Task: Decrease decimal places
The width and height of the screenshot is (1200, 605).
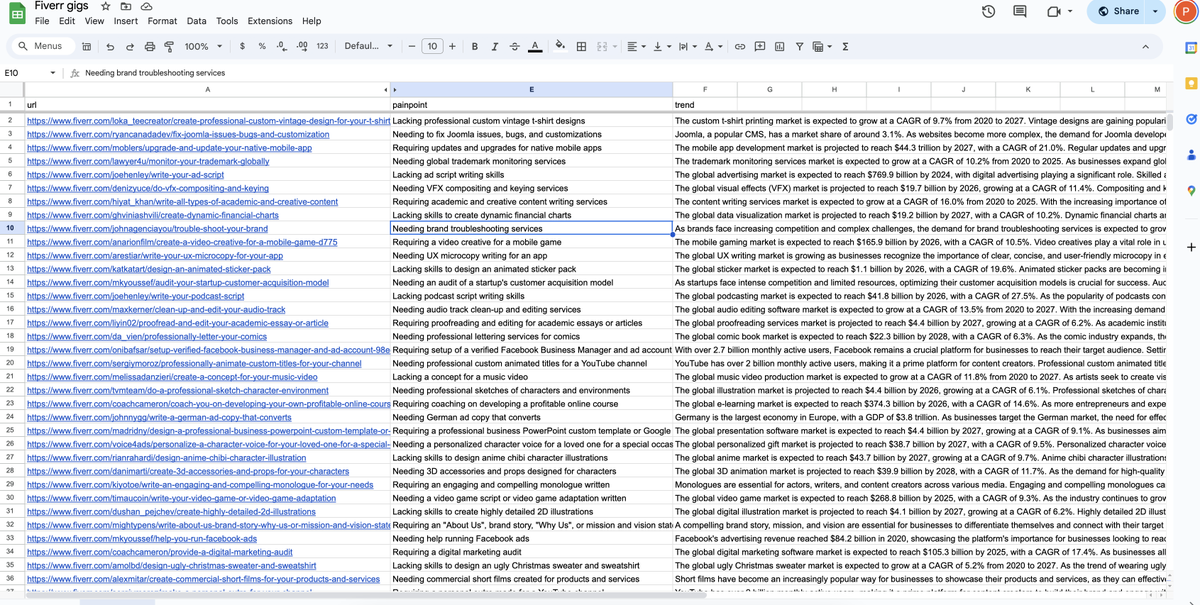Action: 281,46
